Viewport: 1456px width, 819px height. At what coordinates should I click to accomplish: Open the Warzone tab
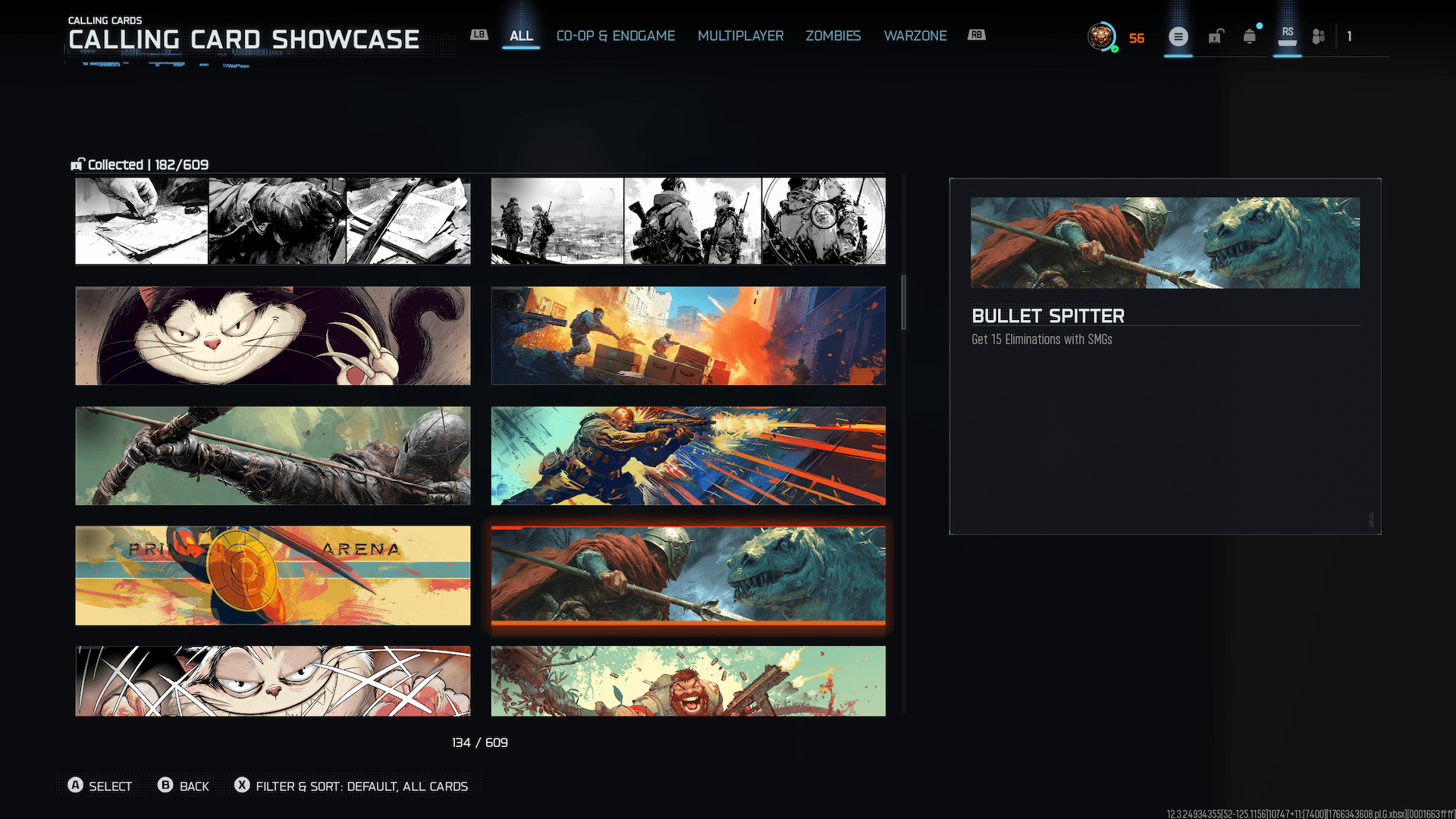pyautogui.click(x=915, y=36)
